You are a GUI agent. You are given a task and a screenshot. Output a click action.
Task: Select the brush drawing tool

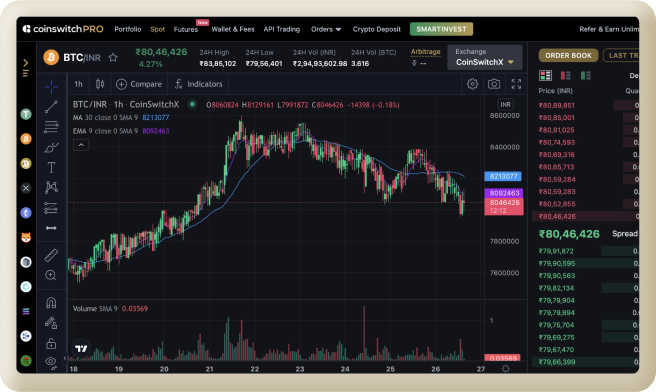[51, 147]
